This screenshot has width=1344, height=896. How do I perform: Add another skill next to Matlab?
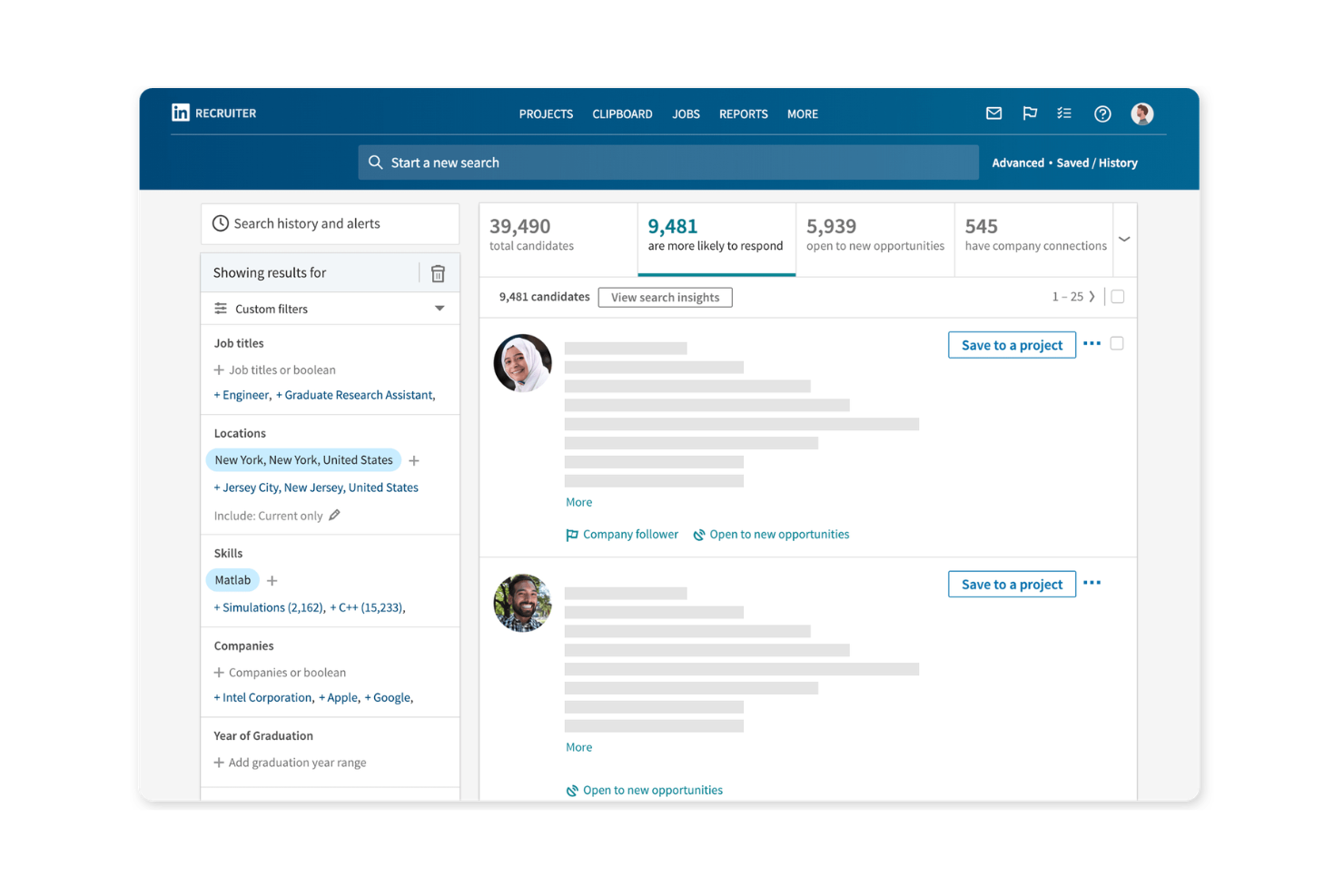(x=272, y=580)
